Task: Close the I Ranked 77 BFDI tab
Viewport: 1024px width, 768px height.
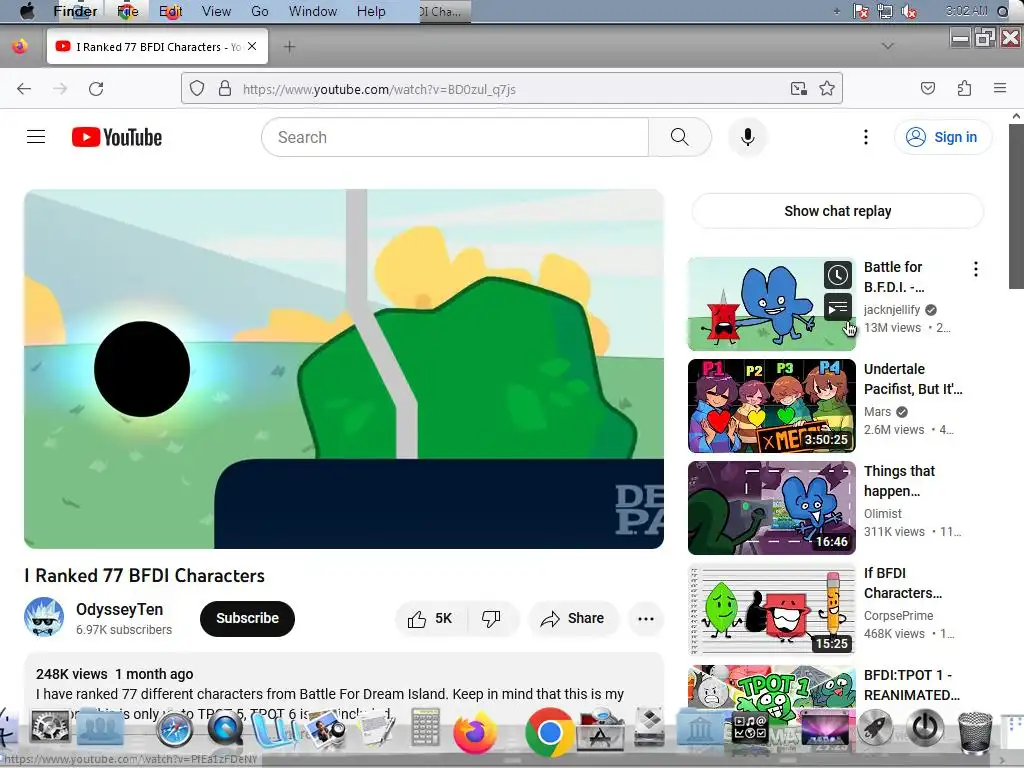Action: (x=252, y=46)
